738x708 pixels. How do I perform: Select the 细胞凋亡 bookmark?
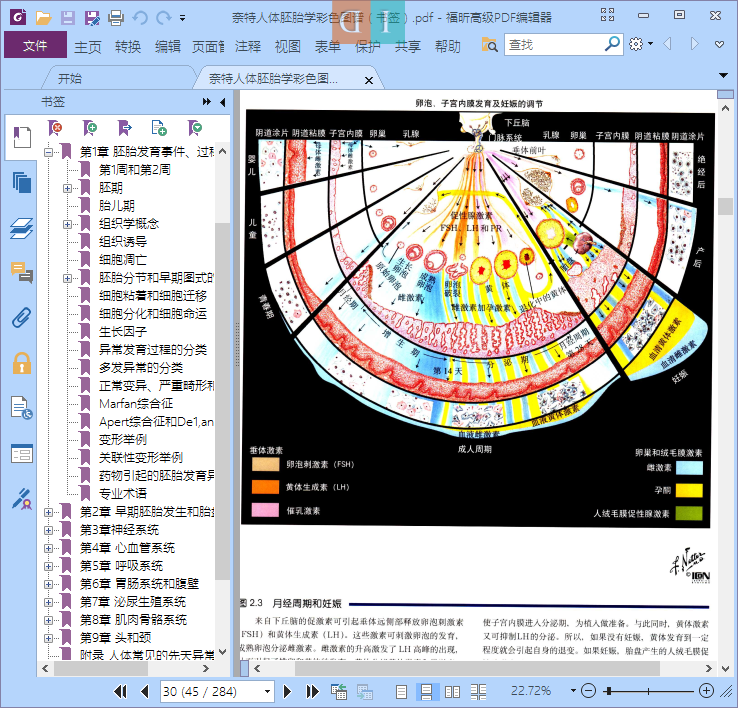(123, 259)
